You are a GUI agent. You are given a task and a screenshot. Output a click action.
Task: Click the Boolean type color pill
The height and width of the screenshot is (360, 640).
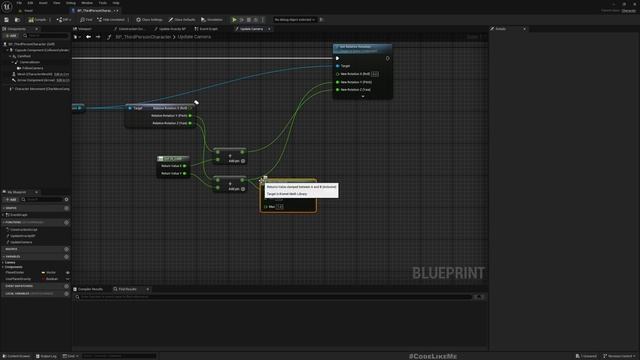pos(43,279)
